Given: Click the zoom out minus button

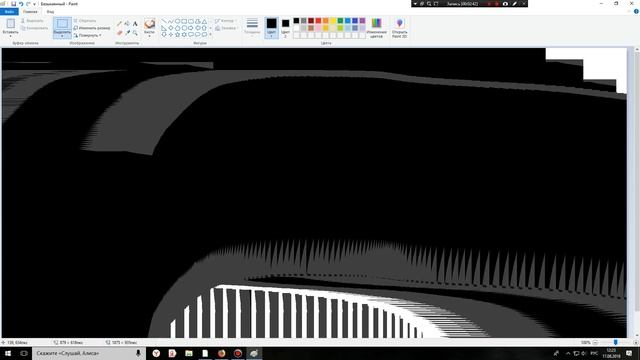Looking at the screenshot, I should coord(596,342).
